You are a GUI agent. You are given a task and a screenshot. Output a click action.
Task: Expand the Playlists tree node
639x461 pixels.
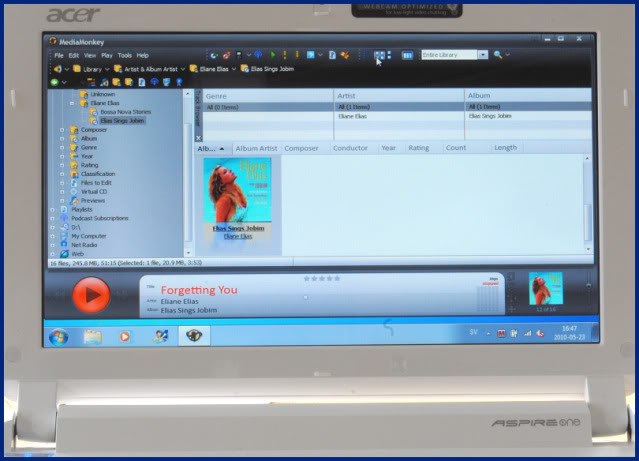click(53, 210)
